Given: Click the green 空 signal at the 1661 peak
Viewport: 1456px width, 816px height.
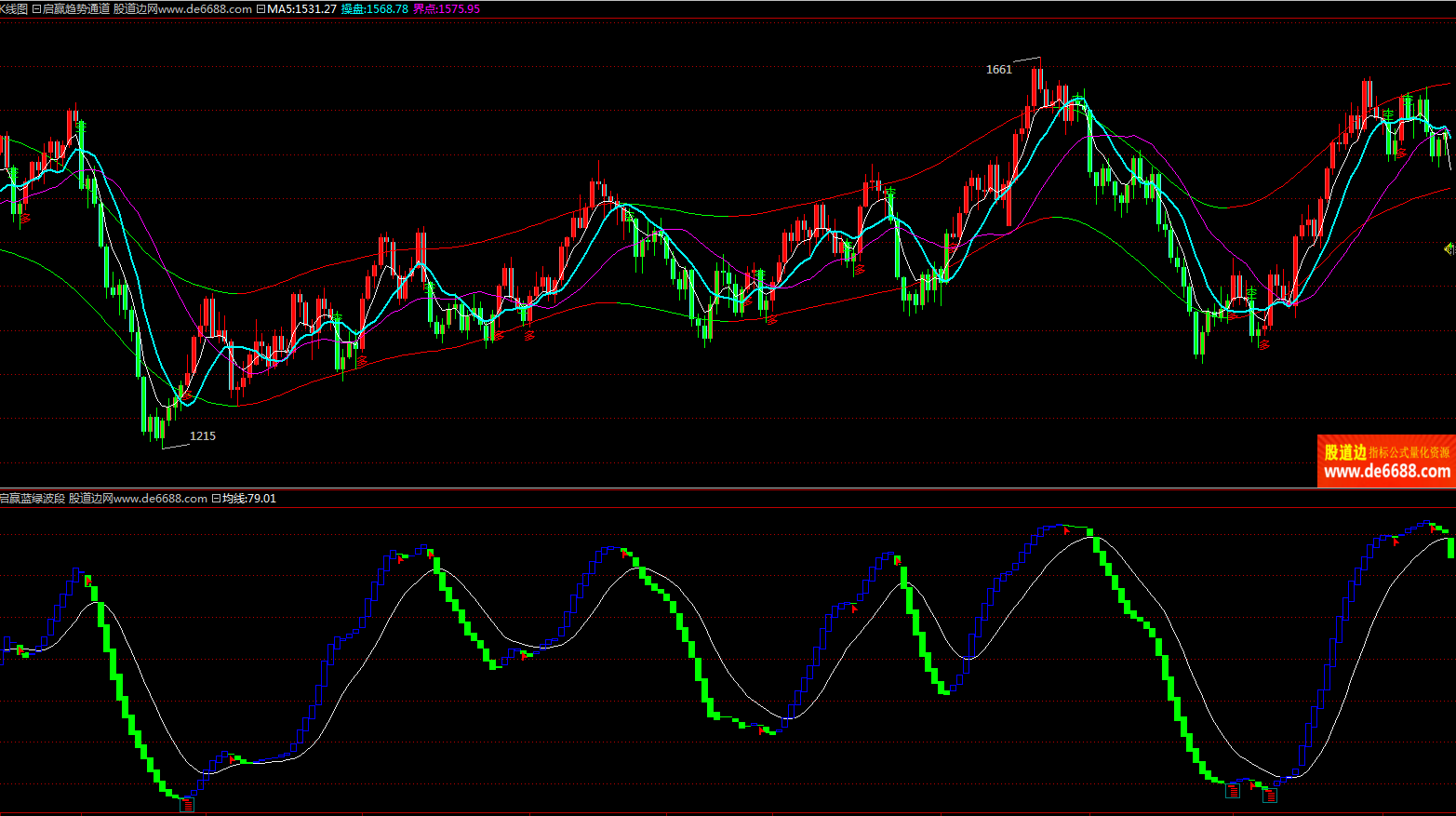Looking at the screenshot, I should [1078, 99].
